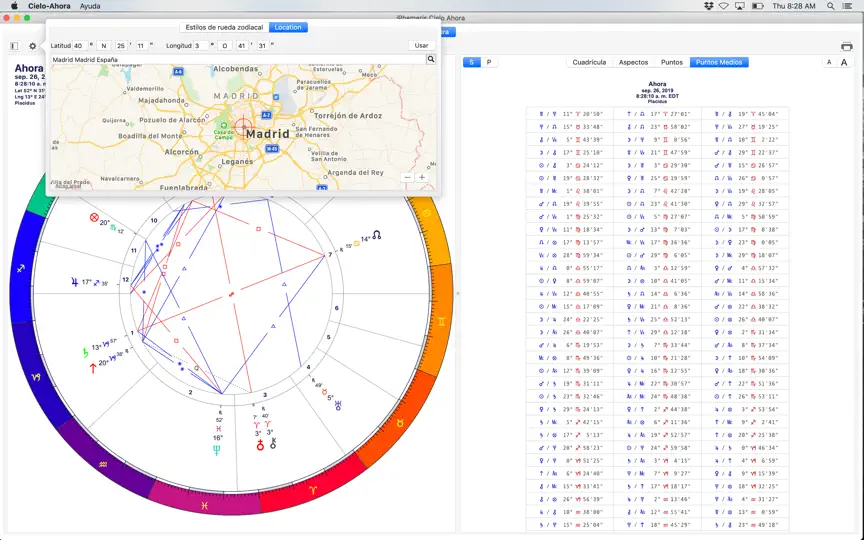Open the Ayuda menu
Image resolution: width=864 pixels, height=540 pixels.
click(x=90, y=6)
